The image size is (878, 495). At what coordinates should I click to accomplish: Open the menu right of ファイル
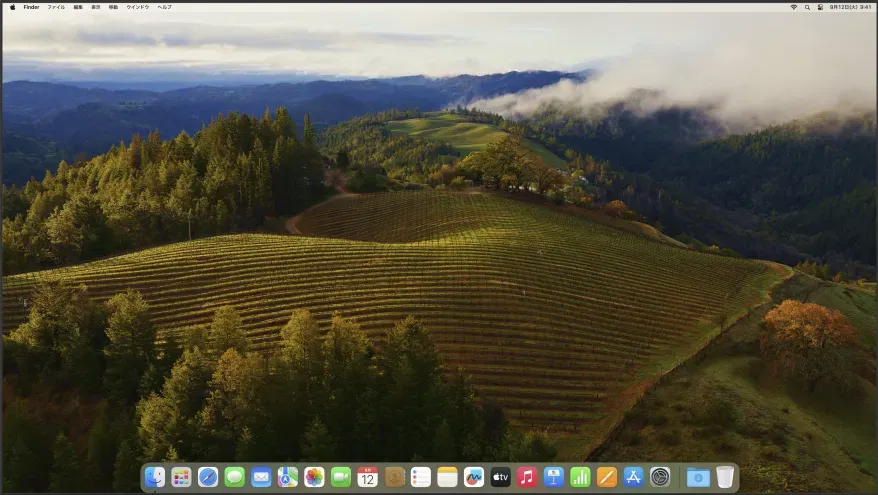tap(78, 7)
